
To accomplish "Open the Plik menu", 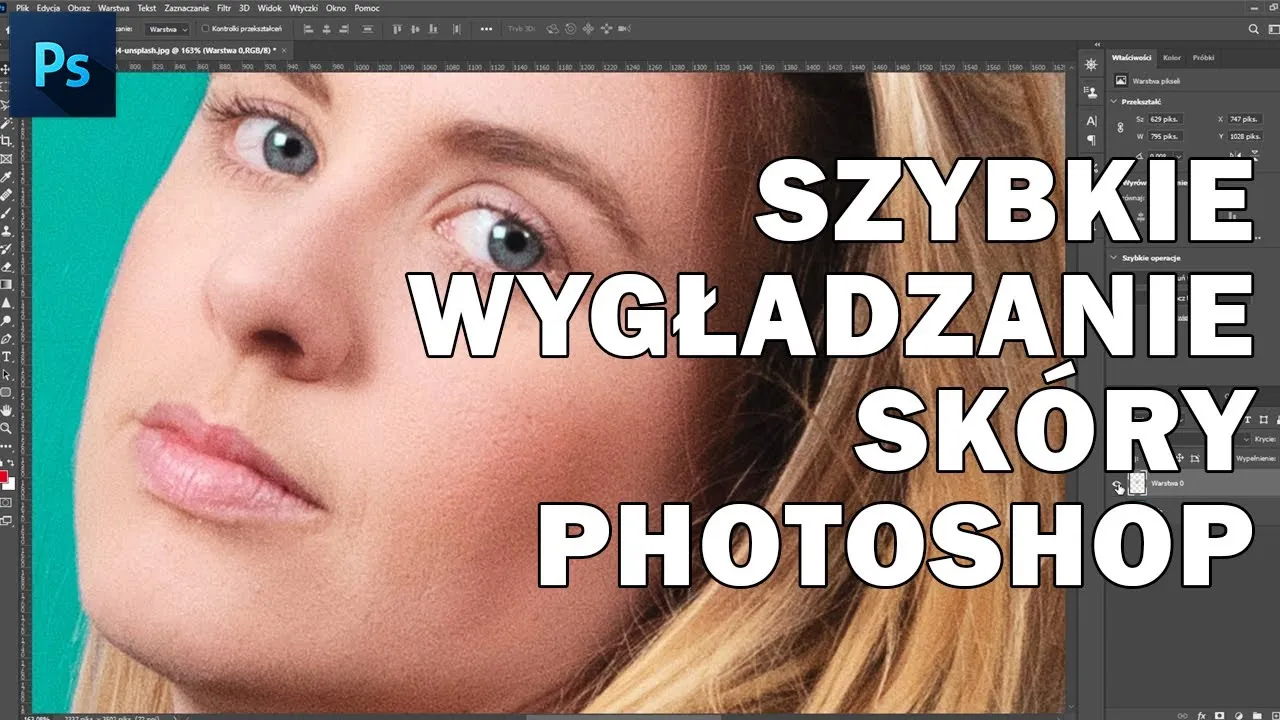I will 21,7.
